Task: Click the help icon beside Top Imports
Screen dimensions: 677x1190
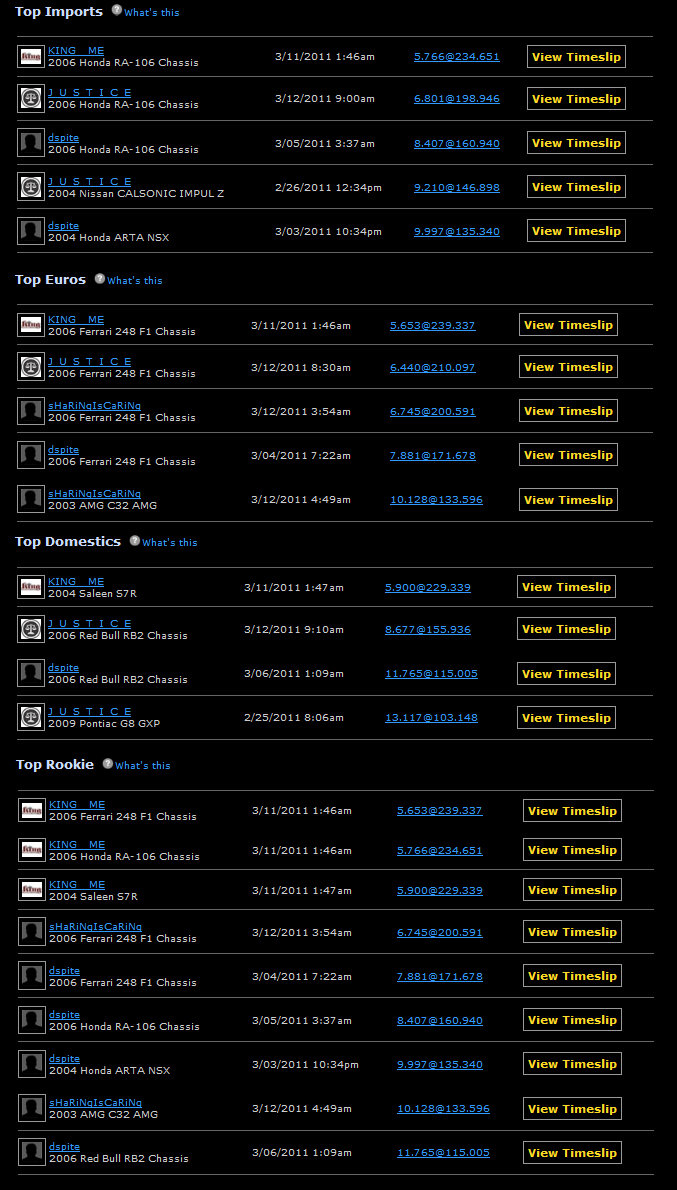Action: pyautogui.click(x=117, y=10)
